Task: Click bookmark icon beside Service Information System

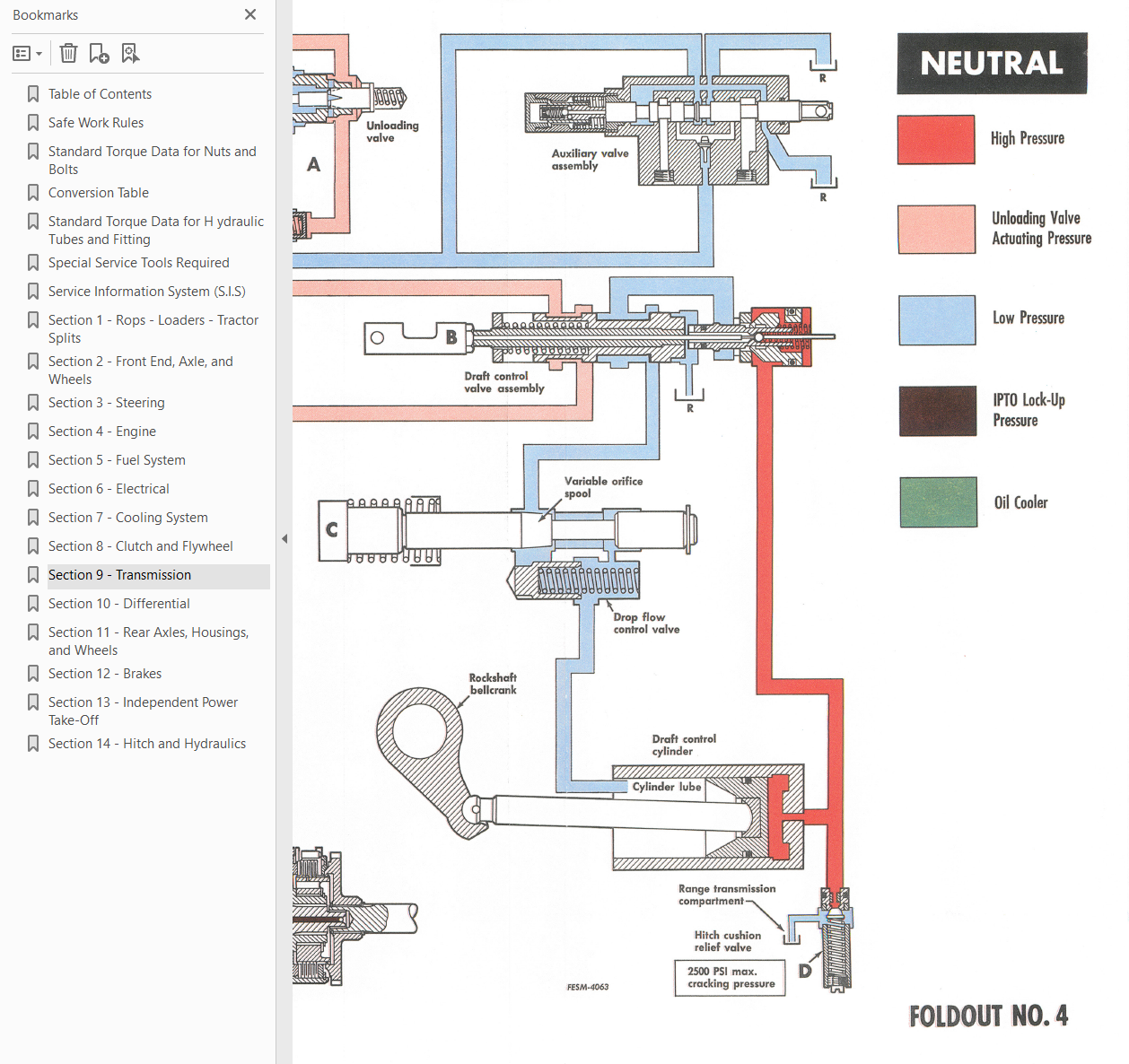Action: click(33, 292)
